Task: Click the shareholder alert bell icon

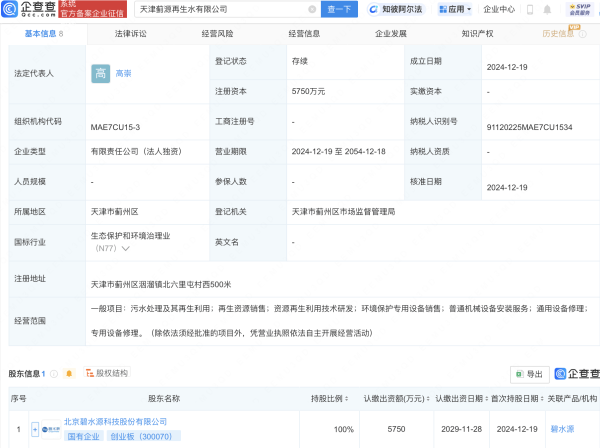Action: click(x=69, y=373)
